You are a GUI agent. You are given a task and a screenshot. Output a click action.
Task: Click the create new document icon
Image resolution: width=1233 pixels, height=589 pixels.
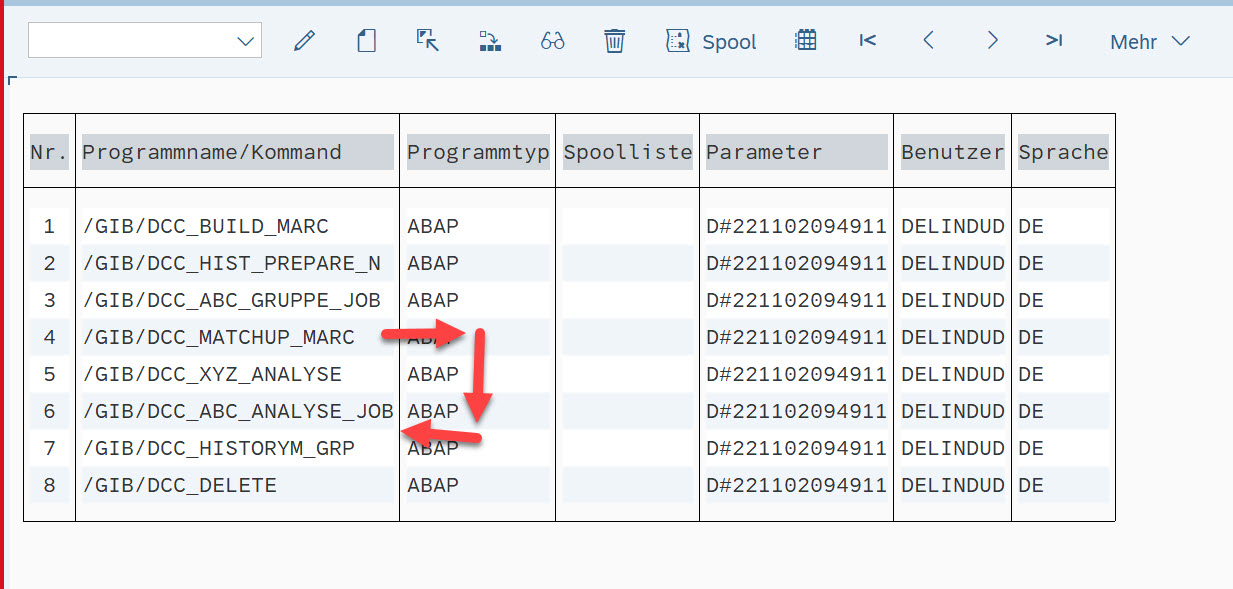[x=367, y=41]
